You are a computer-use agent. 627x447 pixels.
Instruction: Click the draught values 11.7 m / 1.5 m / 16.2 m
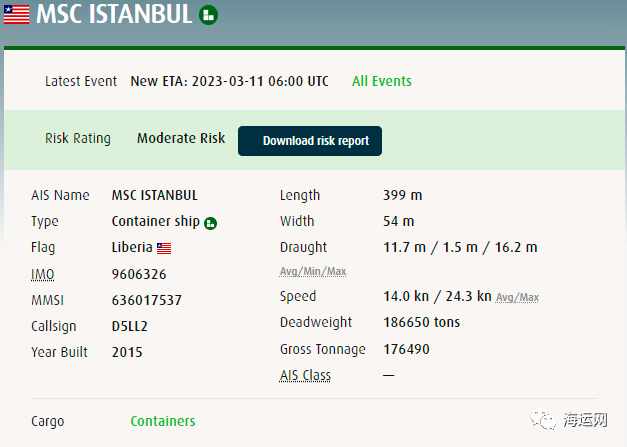click(x=460, y=247)
